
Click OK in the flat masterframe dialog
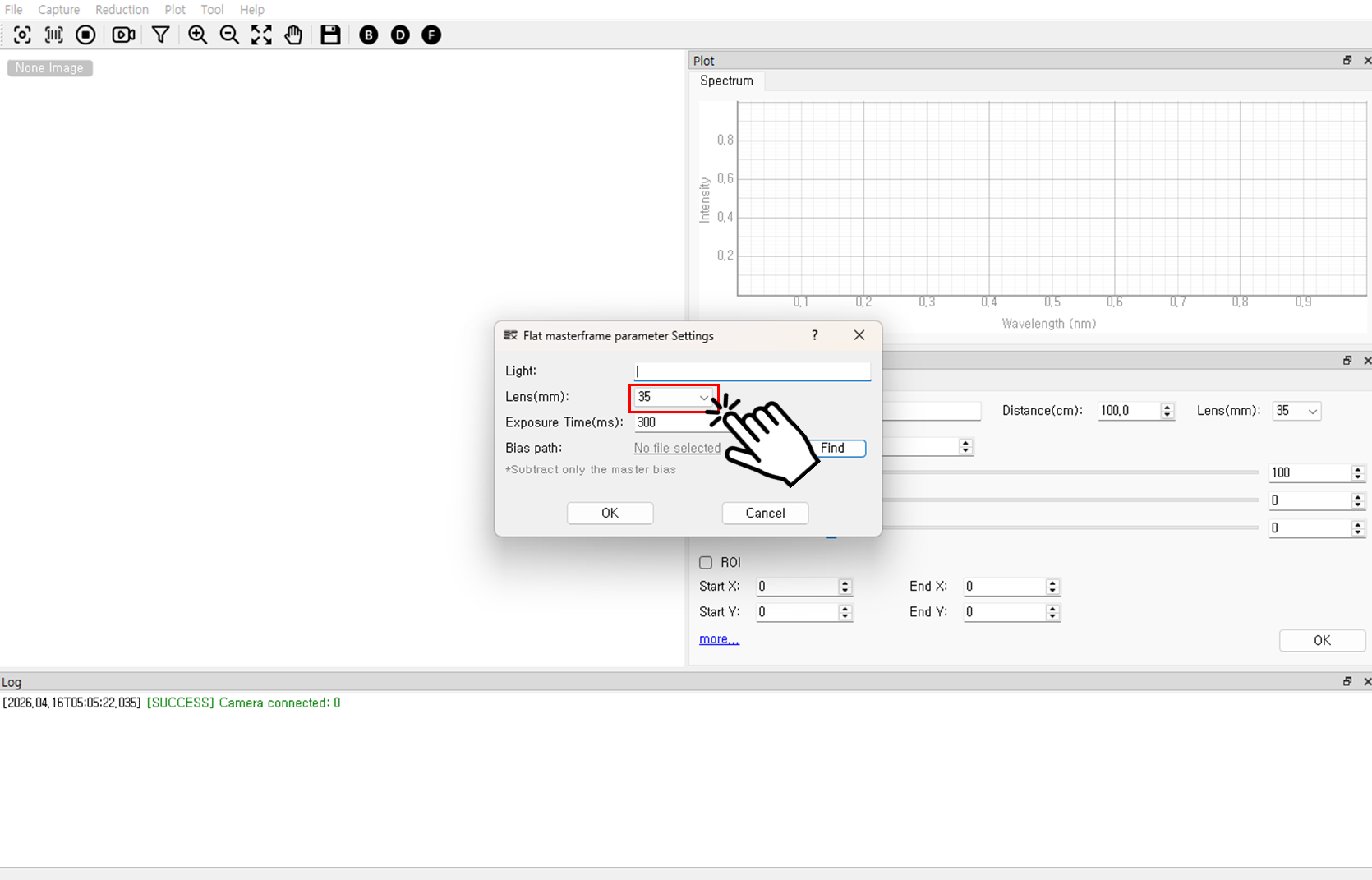[610, 513]
